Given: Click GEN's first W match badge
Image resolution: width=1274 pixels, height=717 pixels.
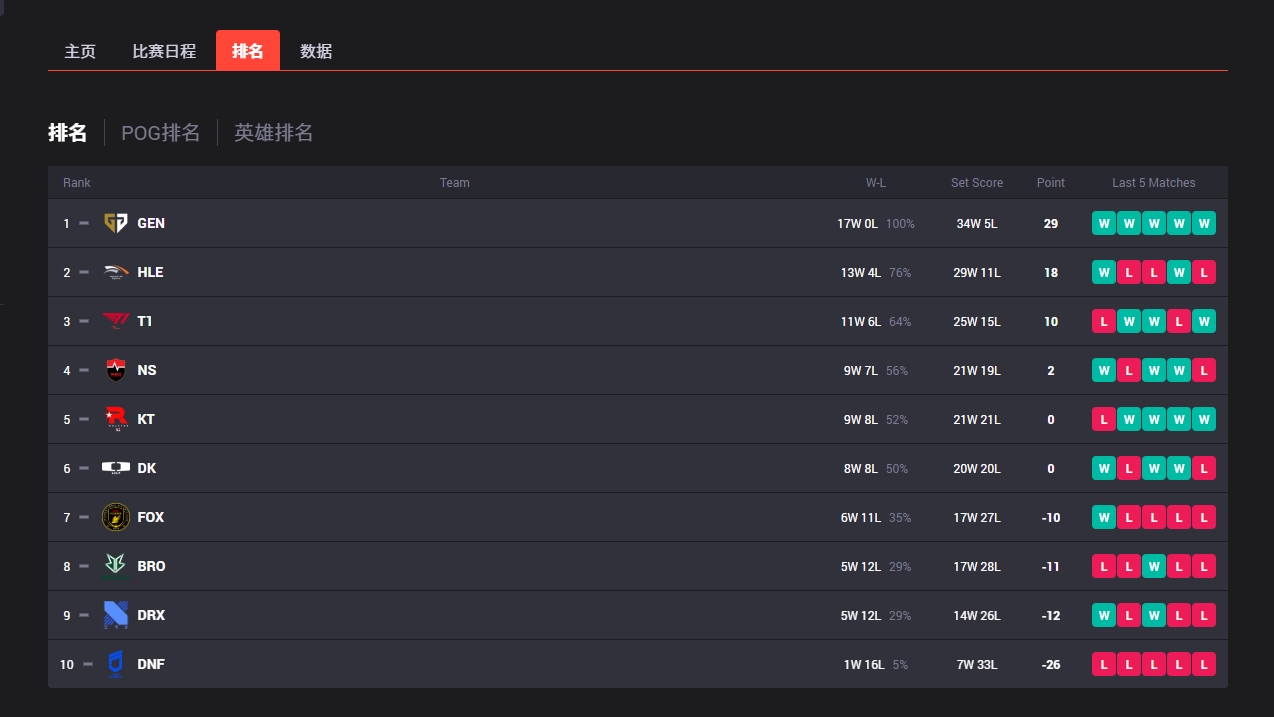Looking at the screenshot, I should click(x=1104, y=223).
